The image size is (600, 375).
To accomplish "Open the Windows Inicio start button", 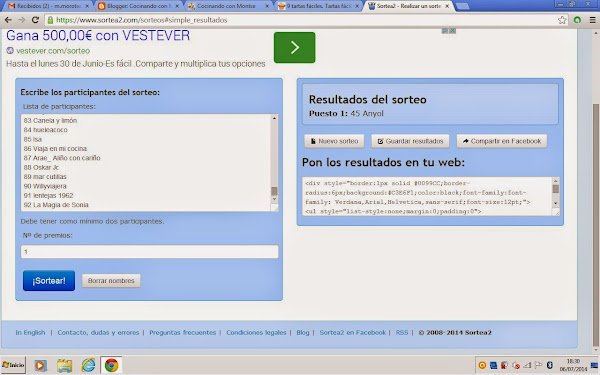I will click(x=13, y=365).
